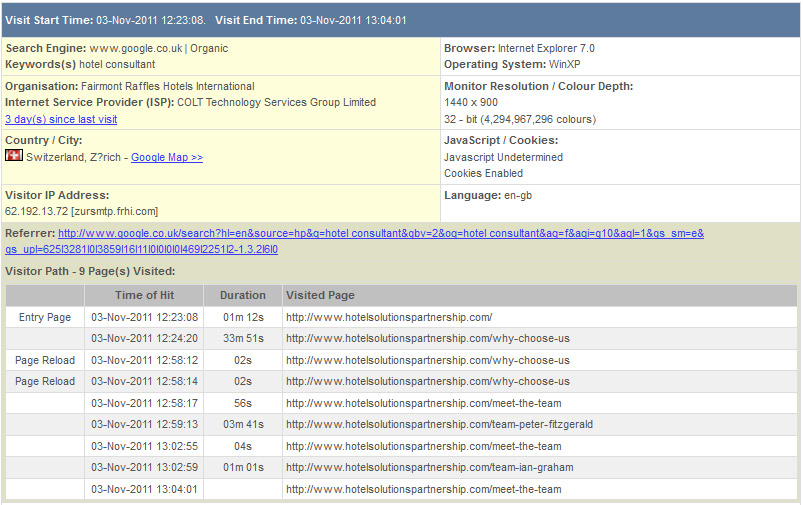Click the '56s' duration cell
The image size is (803, 505).
coord(243,404)
